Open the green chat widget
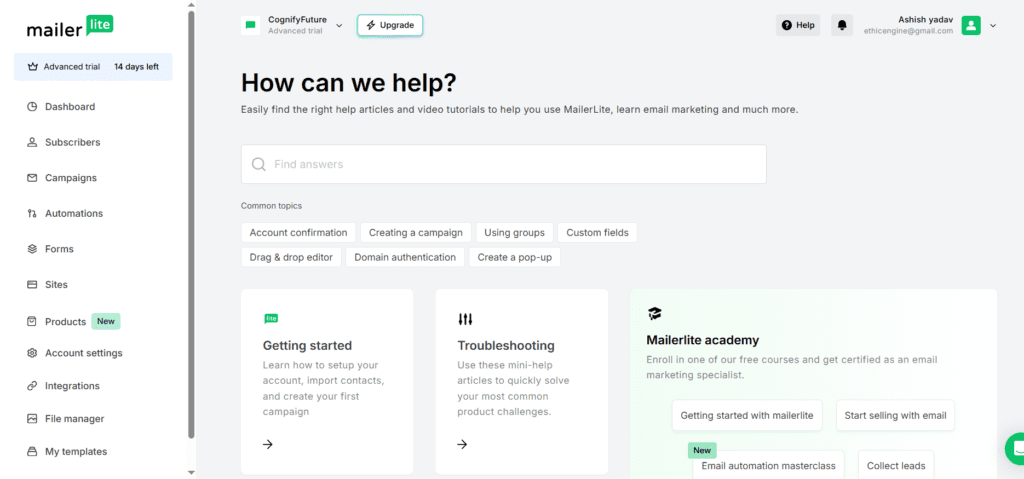Screen dimensions: 1024x479 coord(1015,448)
